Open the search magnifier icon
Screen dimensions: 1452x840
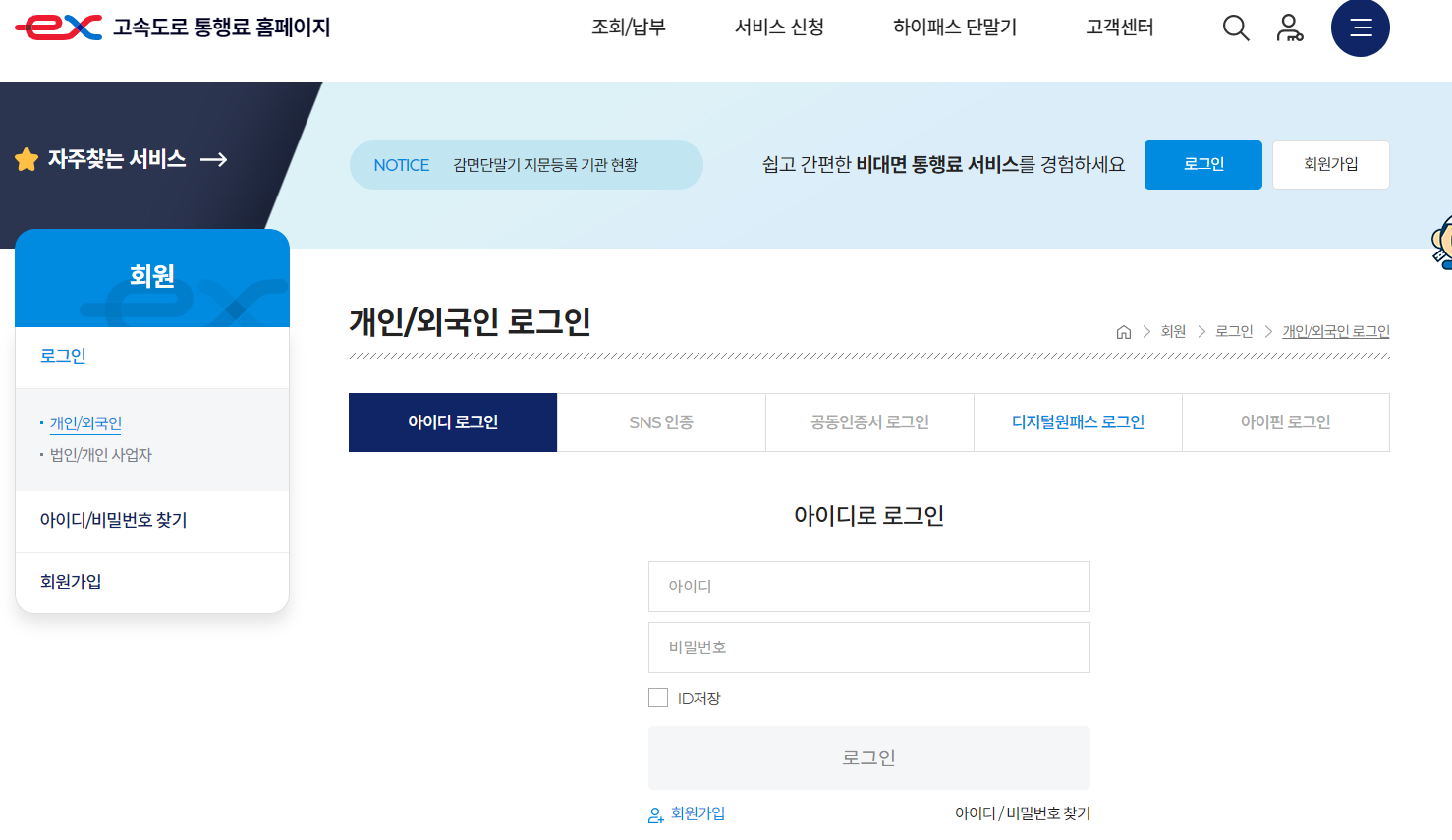(x=1235, y=28)
